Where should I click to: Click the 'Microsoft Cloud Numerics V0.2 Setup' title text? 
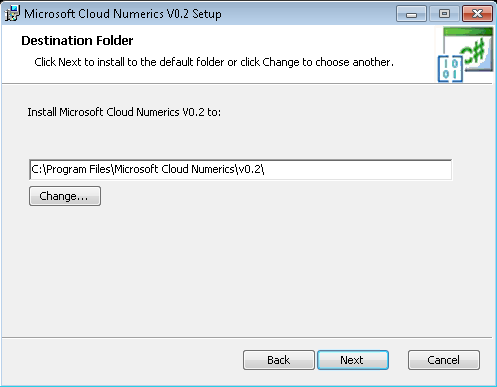tap(123, 14)
